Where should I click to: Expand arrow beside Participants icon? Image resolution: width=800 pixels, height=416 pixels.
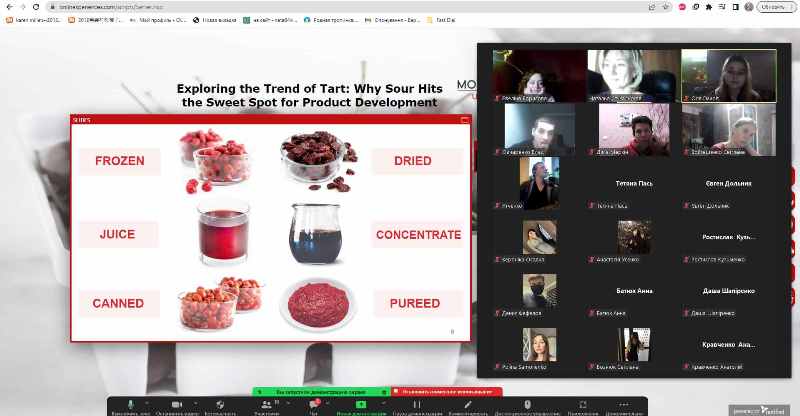(x=289, y=403)
